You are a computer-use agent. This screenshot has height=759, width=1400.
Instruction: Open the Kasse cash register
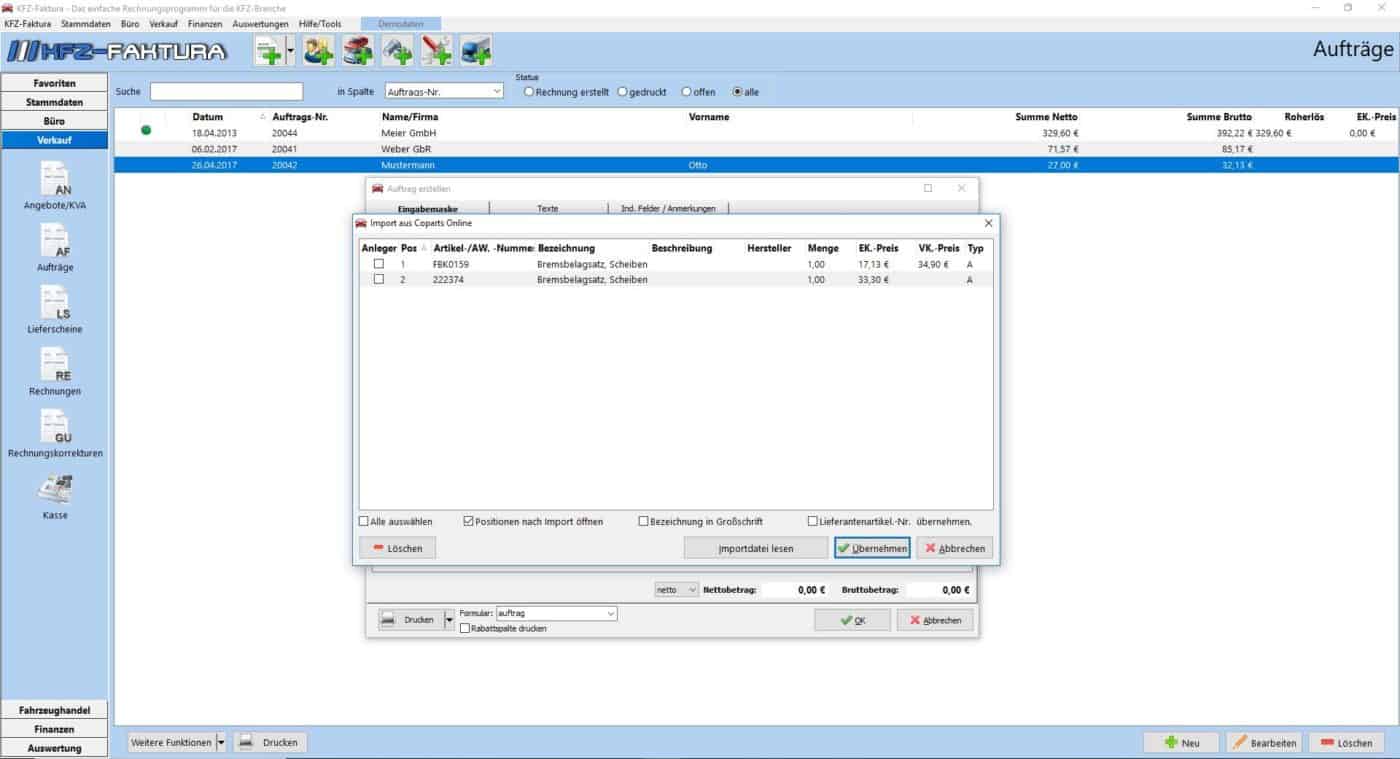[x=55, y=497]
